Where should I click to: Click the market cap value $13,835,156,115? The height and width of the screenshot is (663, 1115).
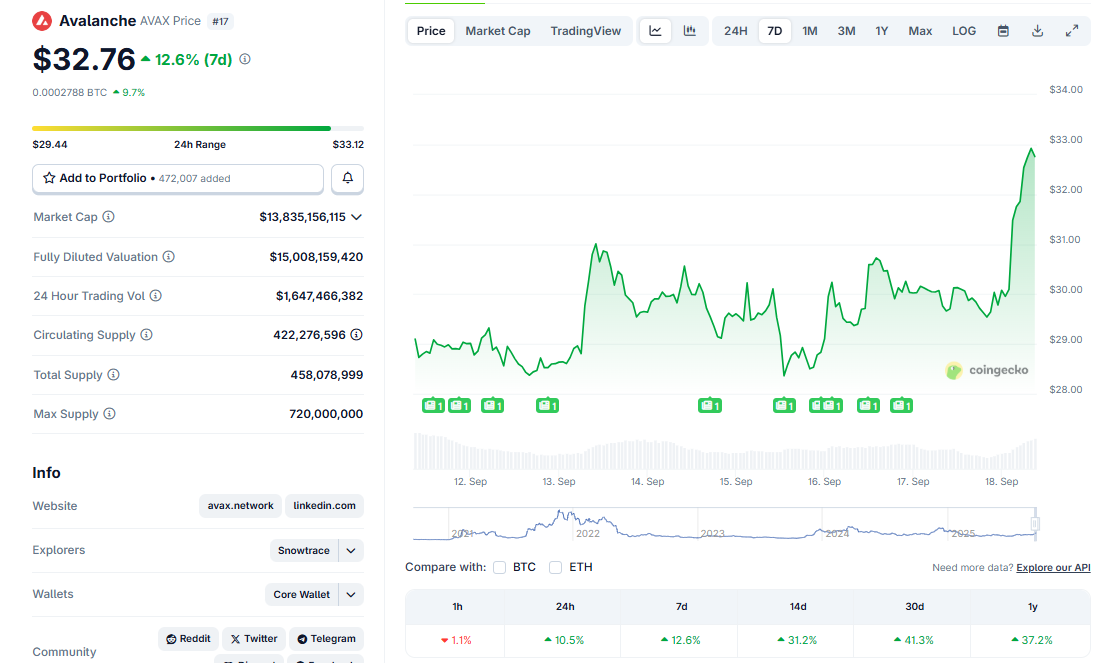(302, 217)
